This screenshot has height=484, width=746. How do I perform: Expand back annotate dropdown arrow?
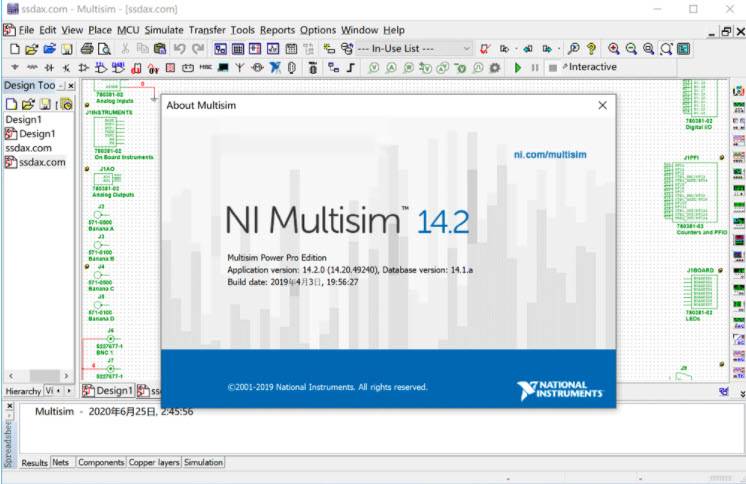pos(516,49)
